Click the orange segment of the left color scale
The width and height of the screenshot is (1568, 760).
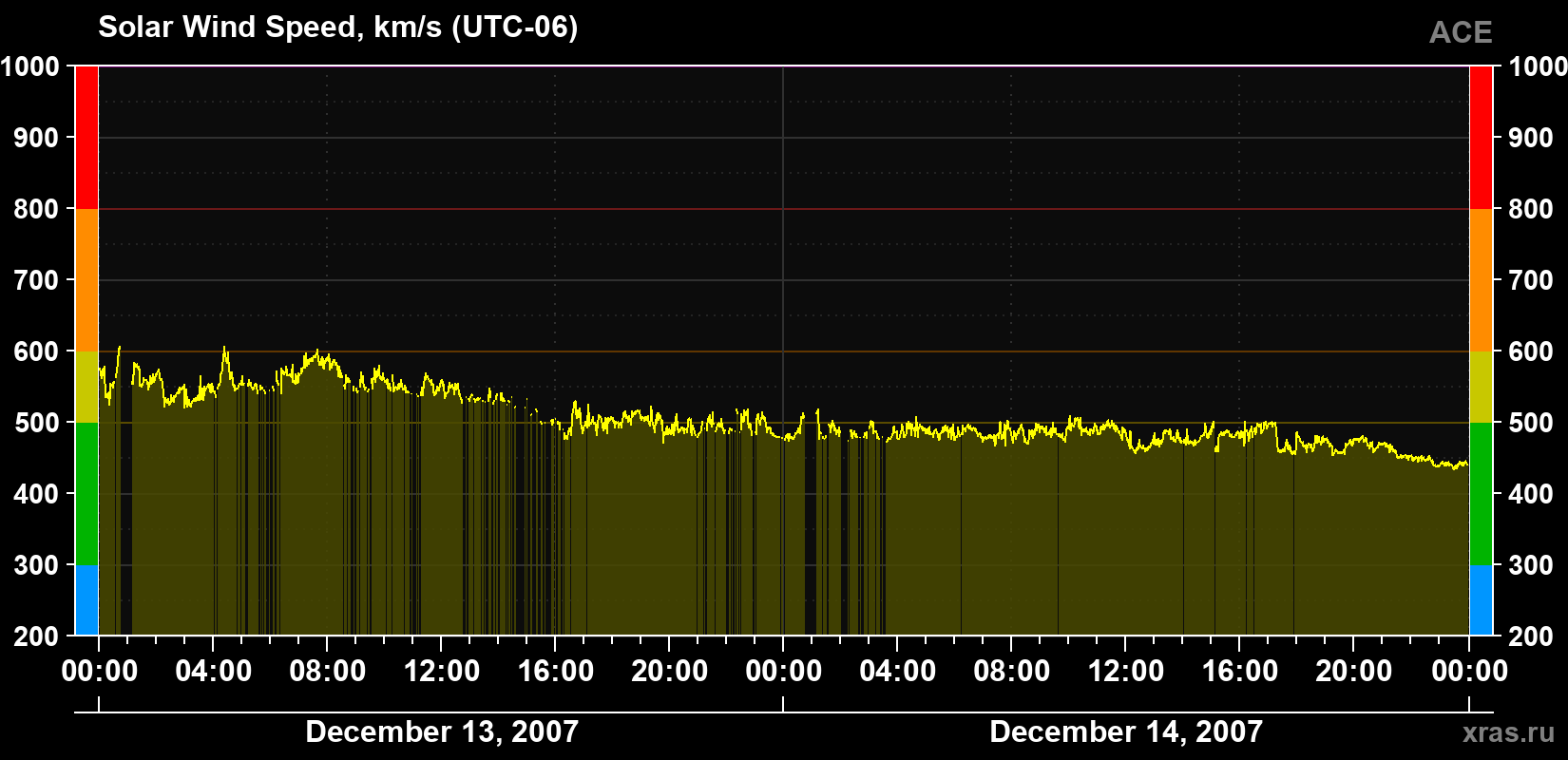click(86, 280)
